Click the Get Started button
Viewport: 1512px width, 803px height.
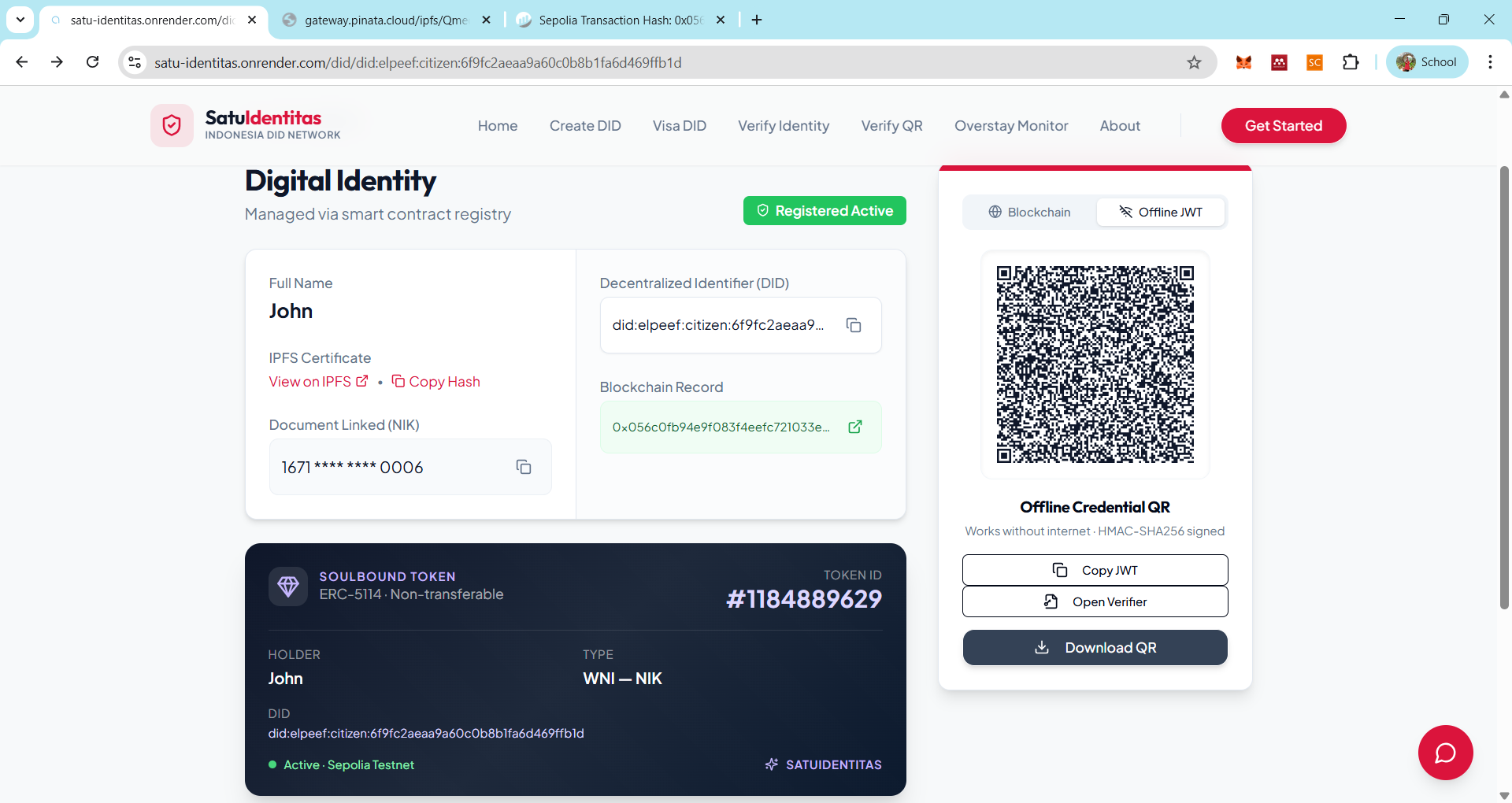point(1284,126)
